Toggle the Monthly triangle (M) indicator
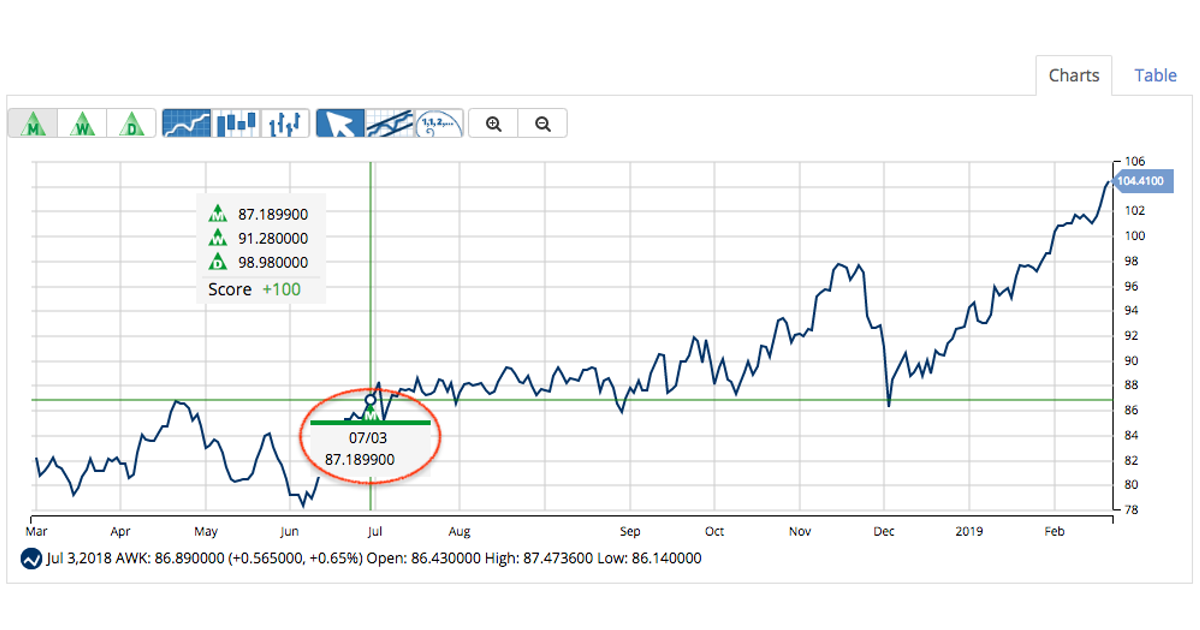Screen dimensions: 1200x630 tap(34, 123)
